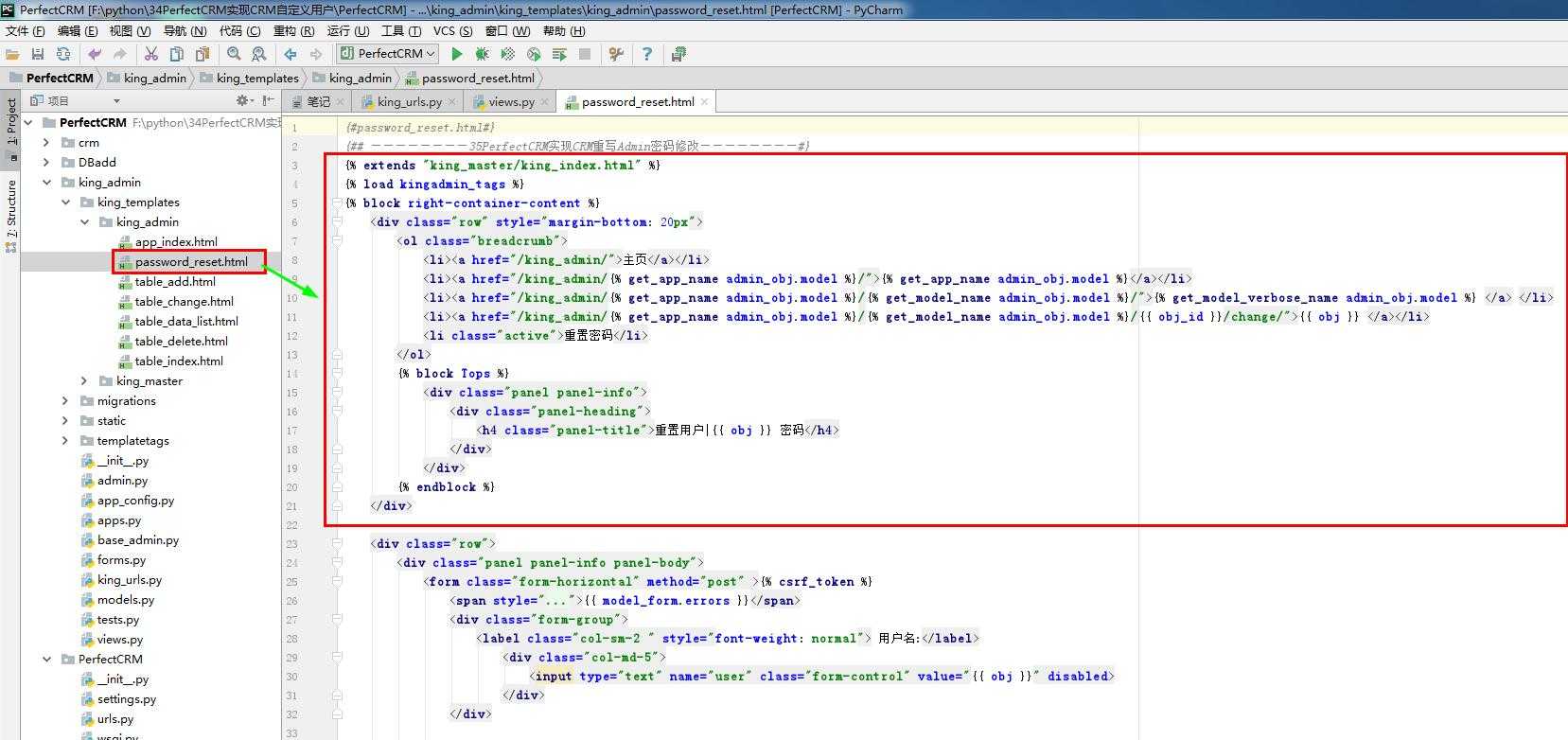Click the Copy icon in toolbar
The height and width of the screenshot is (740, 1568).
[x=176, y=54]
